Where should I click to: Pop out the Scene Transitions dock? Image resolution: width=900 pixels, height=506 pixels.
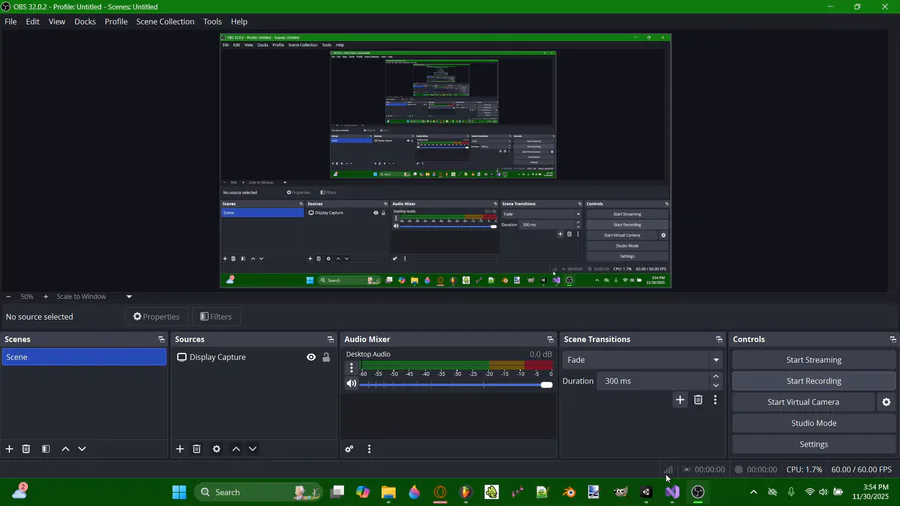pos(719,340)
